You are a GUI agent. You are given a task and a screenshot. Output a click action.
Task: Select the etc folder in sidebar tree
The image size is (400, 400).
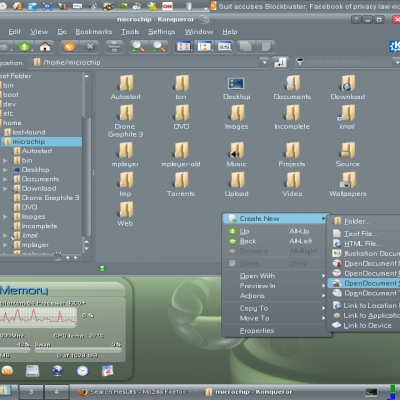[x=7, y=114]
